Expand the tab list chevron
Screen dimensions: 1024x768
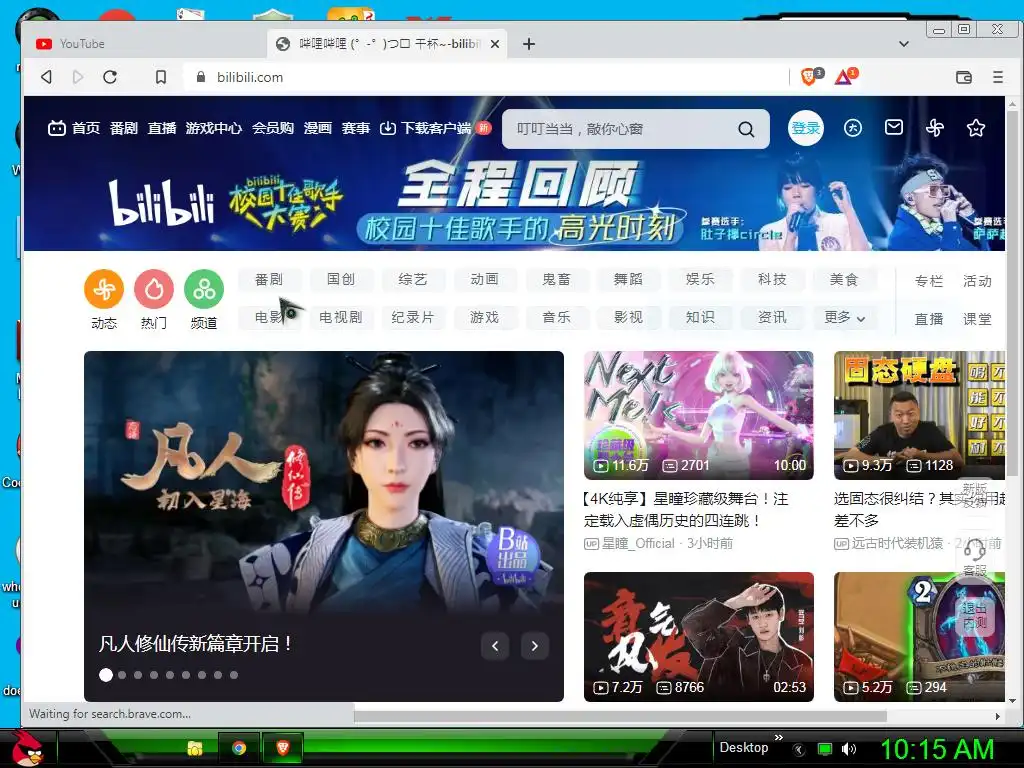coord(904,44)
